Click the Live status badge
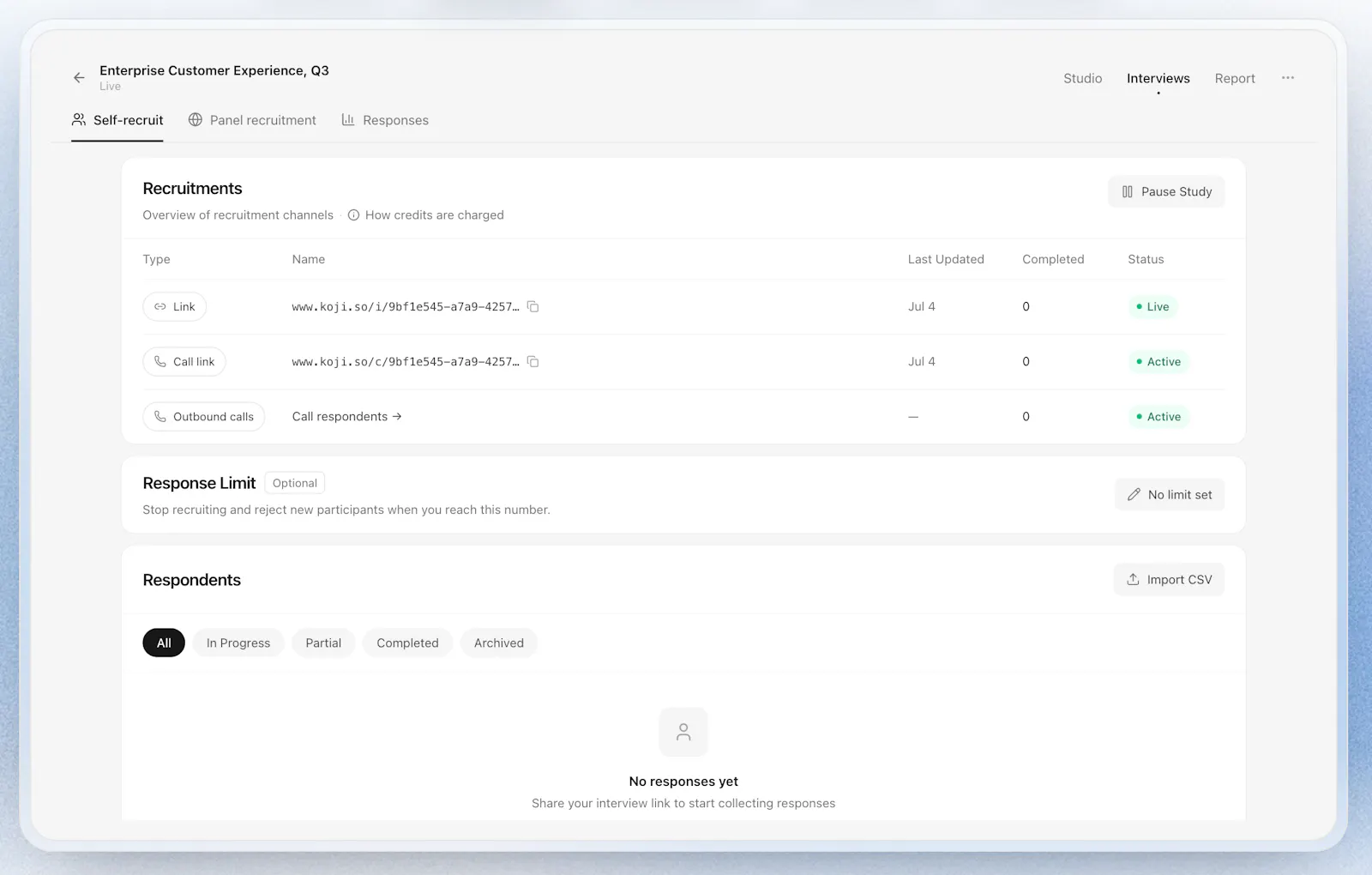Viewport: 1372px width, 875px height. pyautogui.click(x=1152, y=306)
